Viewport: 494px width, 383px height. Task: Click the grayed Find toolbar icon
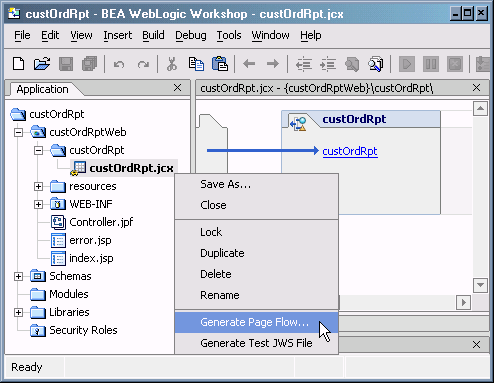352,64
